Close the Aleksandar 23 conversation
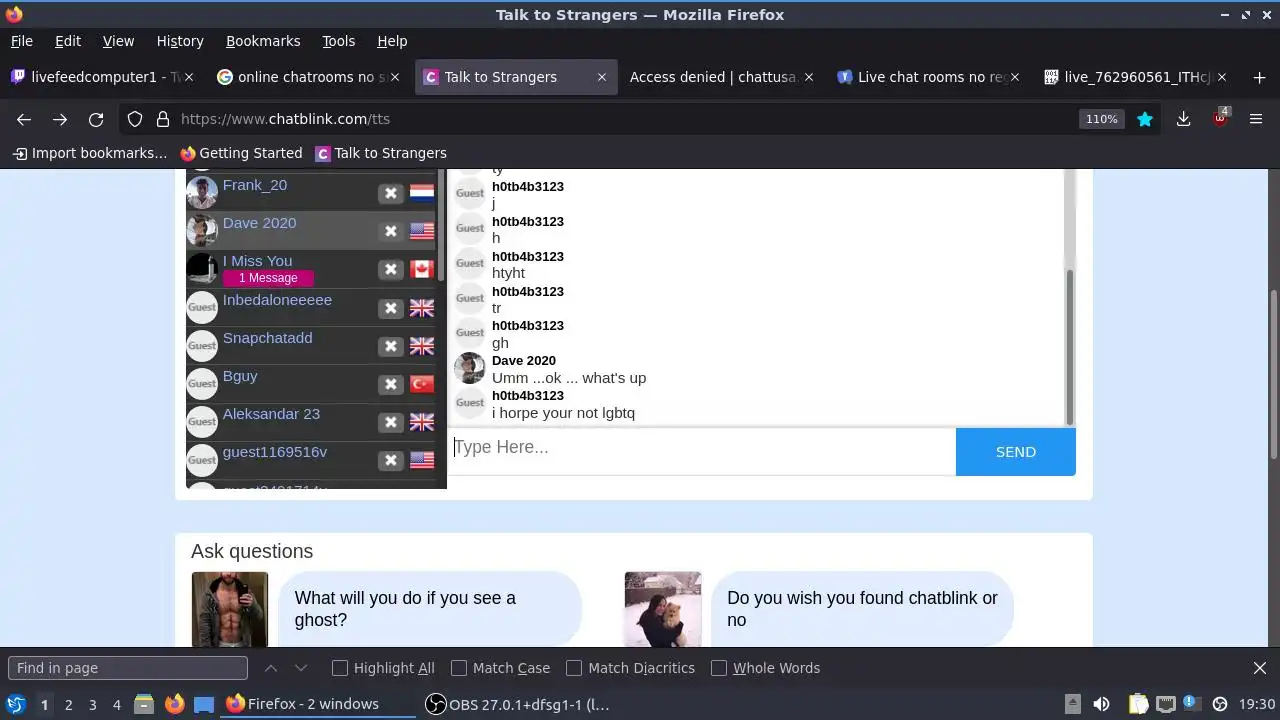 [x=391, y=422]
